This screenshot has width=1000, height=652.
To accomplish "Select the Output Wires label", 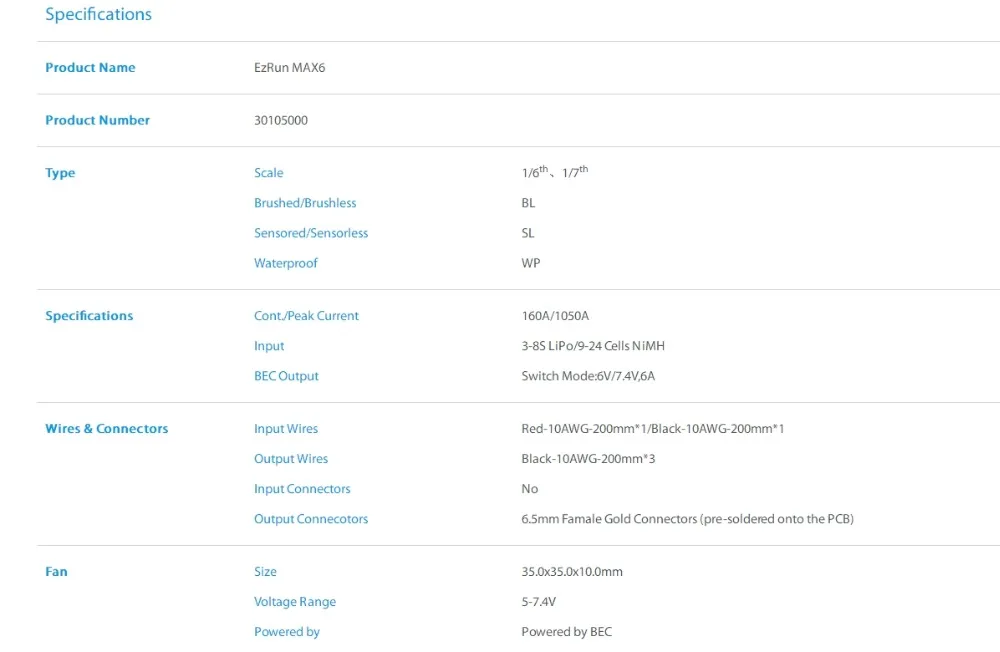I will [291, 459].
